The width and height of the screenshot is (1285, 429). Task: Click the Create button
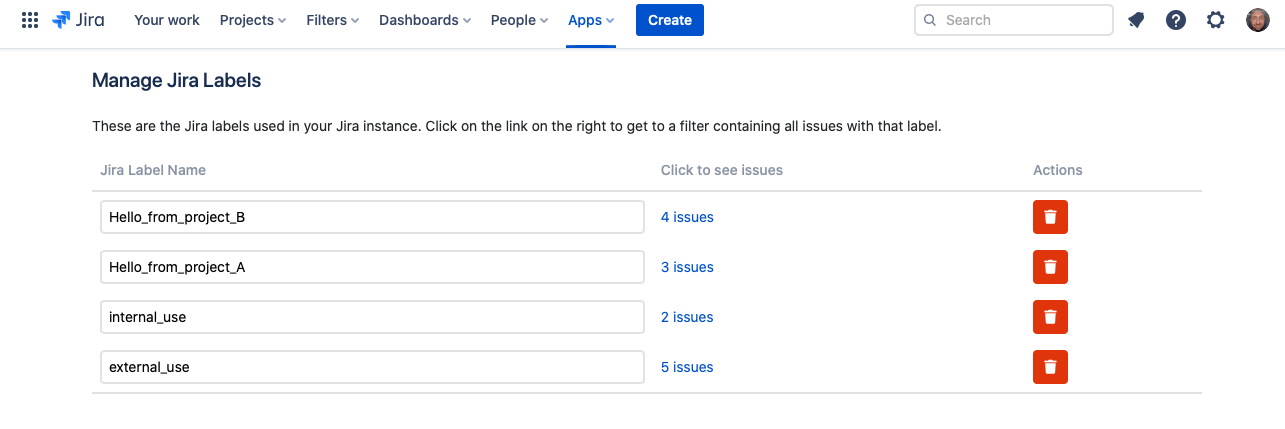670,20
